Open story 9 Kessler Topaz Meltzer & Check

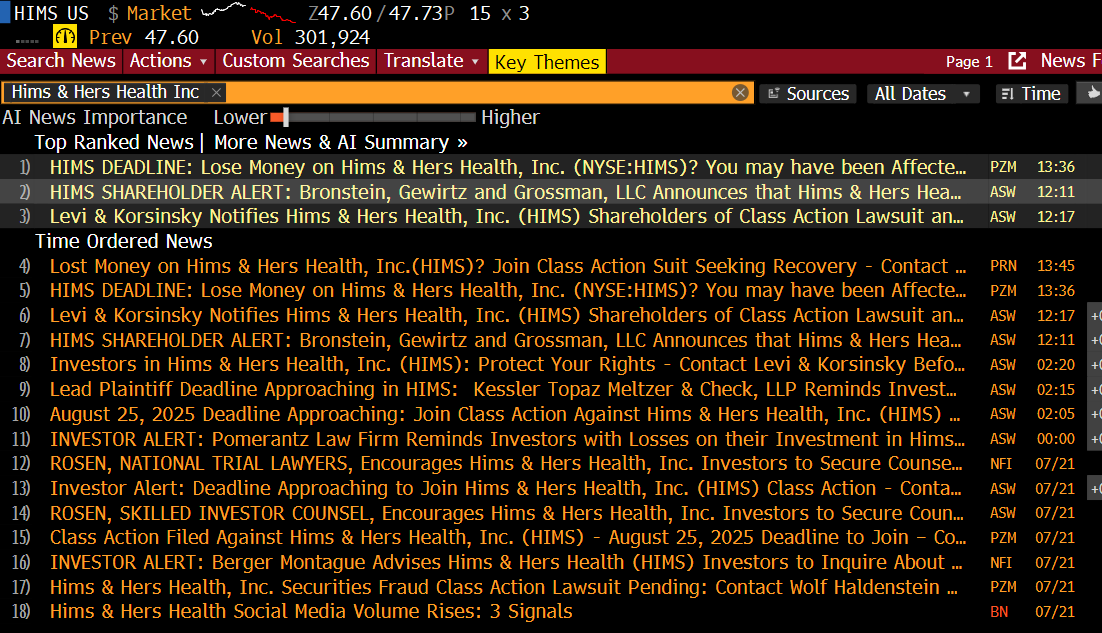tap(503, 389)
